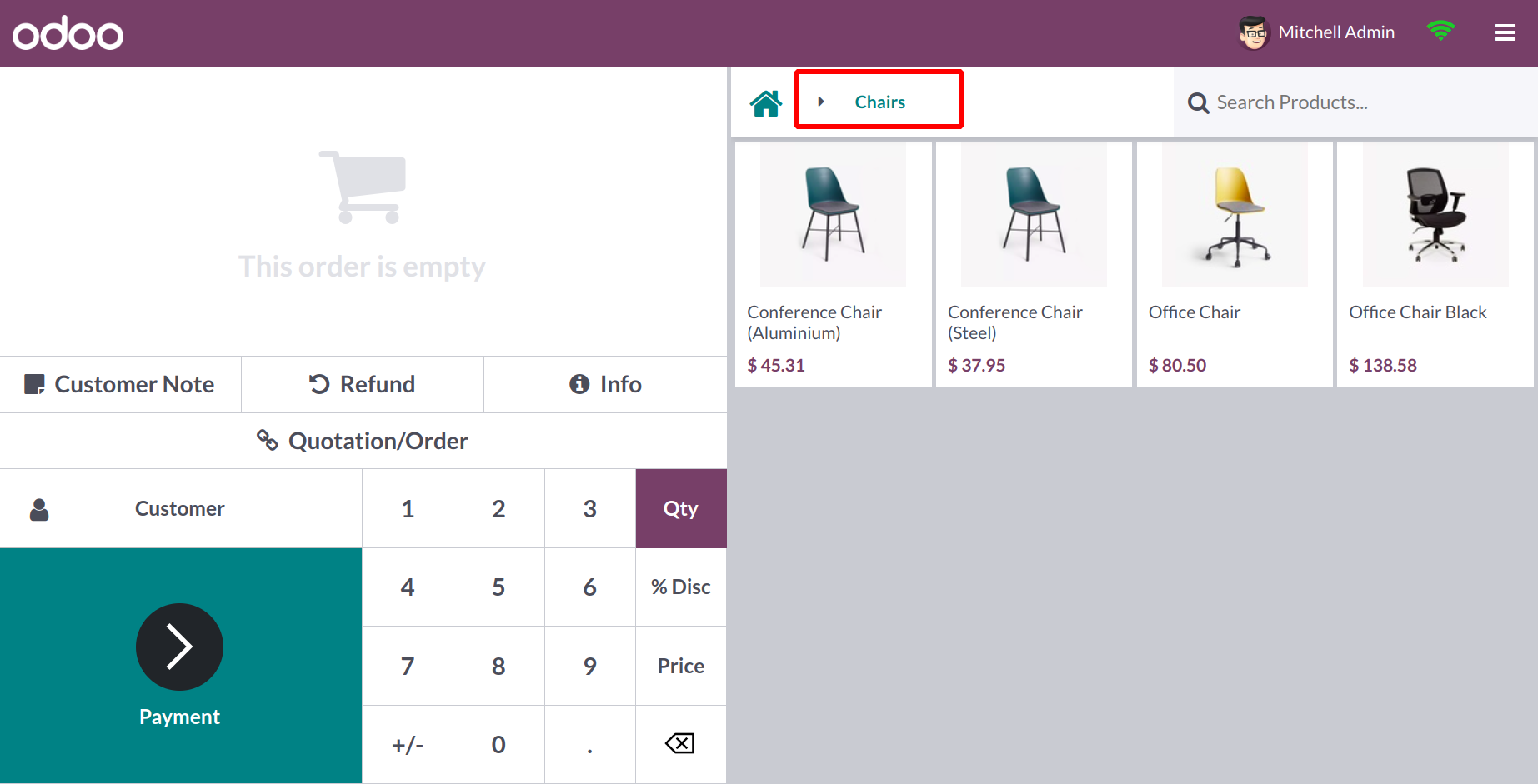The width and height of the screenshot is (1538, 784).
Task: Select a Customer for the order
Action: point(180,508)
